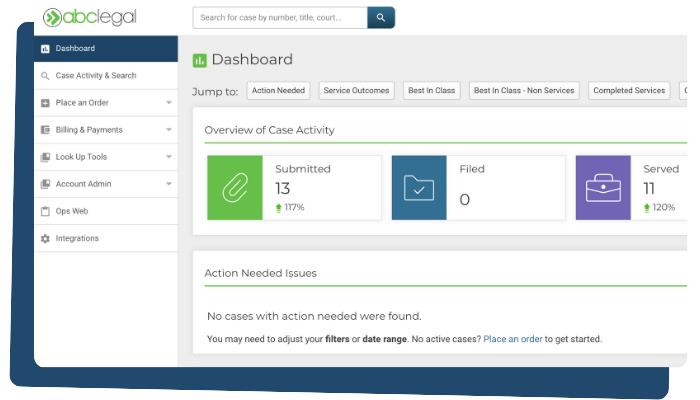Click the Dashboard page title text

[252, 60]
